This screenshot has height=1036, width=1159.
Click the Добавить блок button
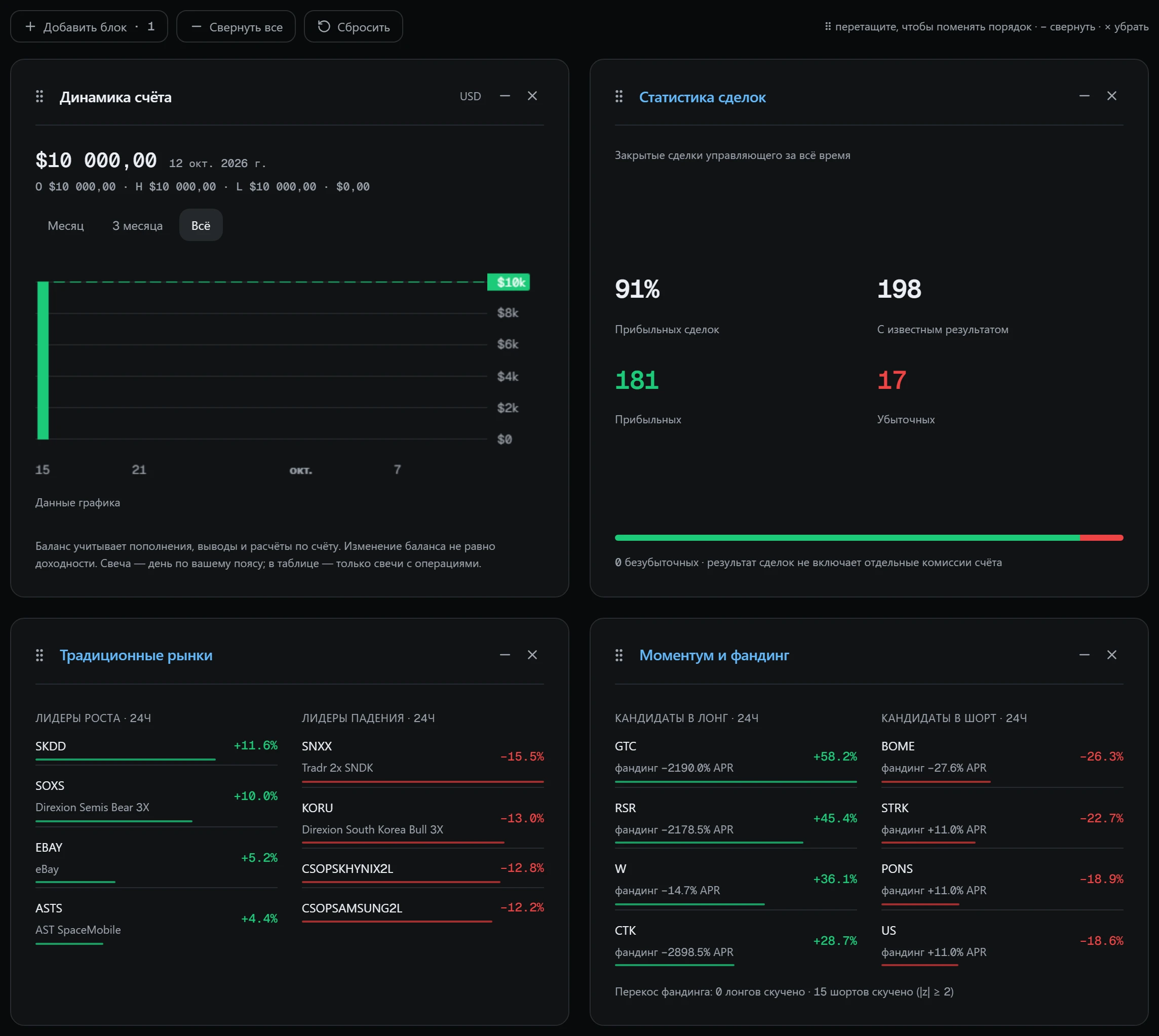tap(89, 27)
